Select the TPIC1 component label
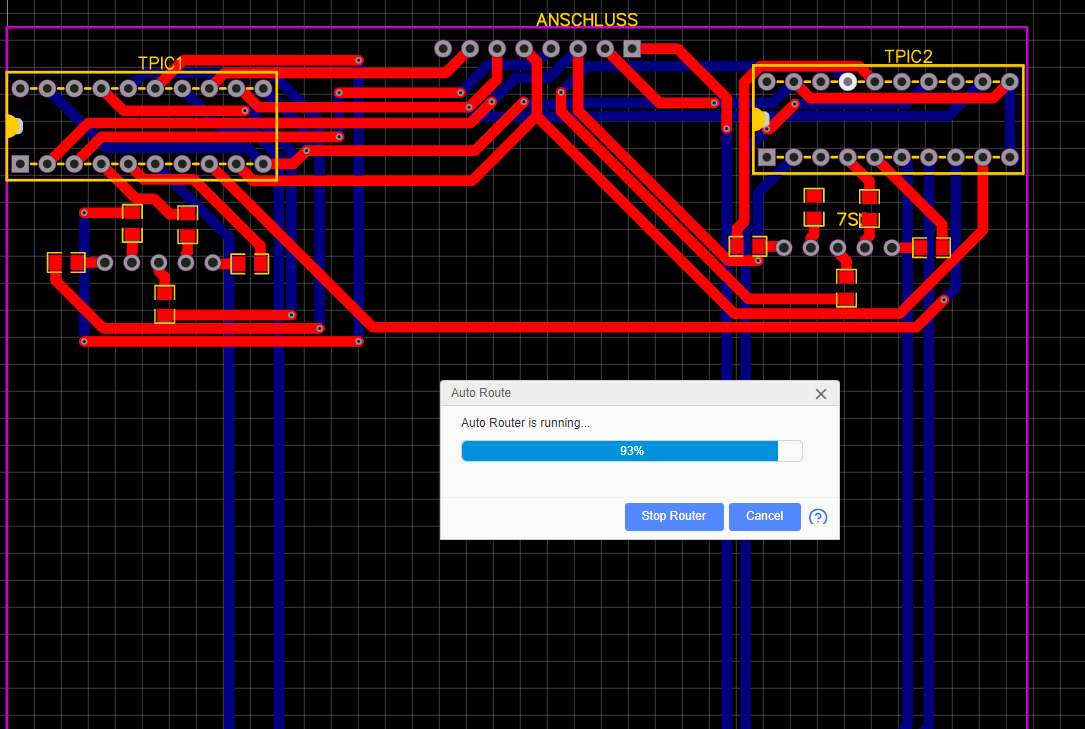This screenshot has height=729, width=1085. 160,62
